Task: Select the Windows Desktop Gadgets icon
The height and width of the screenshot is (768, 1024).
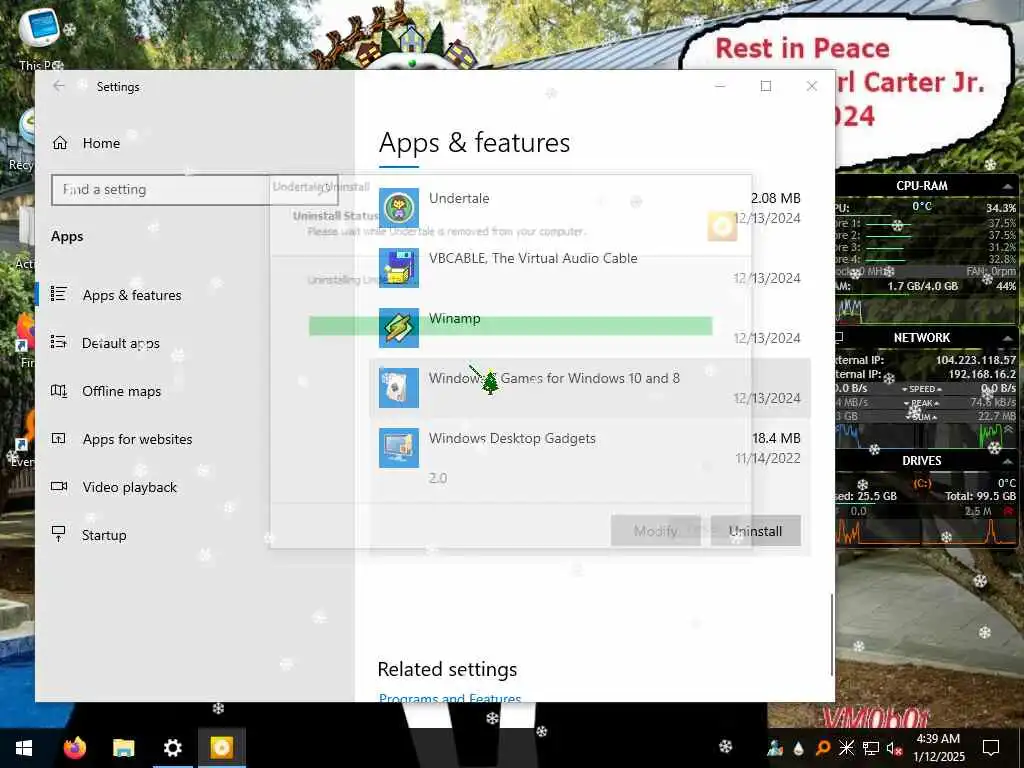Action: coord(398,448)
